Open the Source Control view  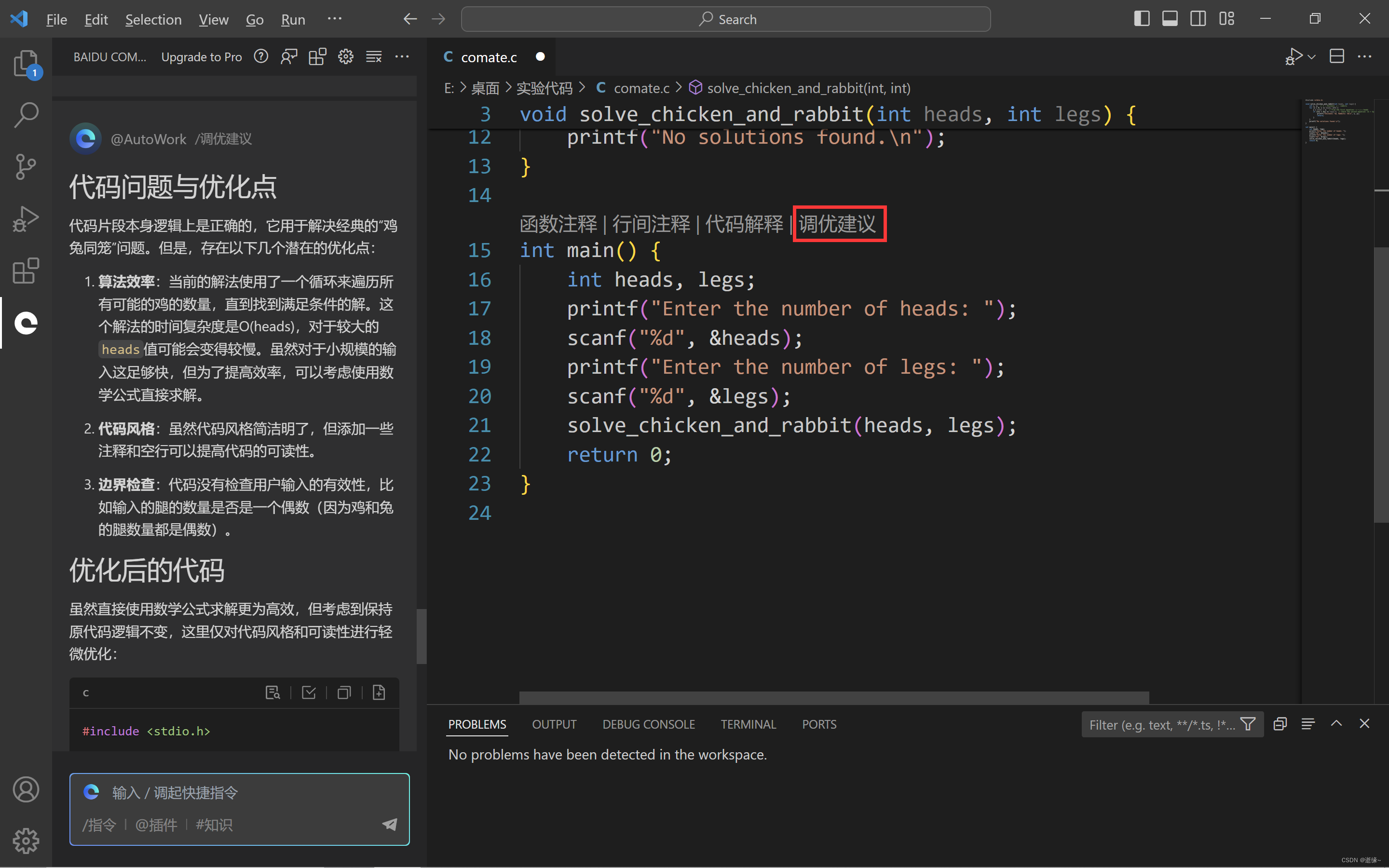(25, 167)
